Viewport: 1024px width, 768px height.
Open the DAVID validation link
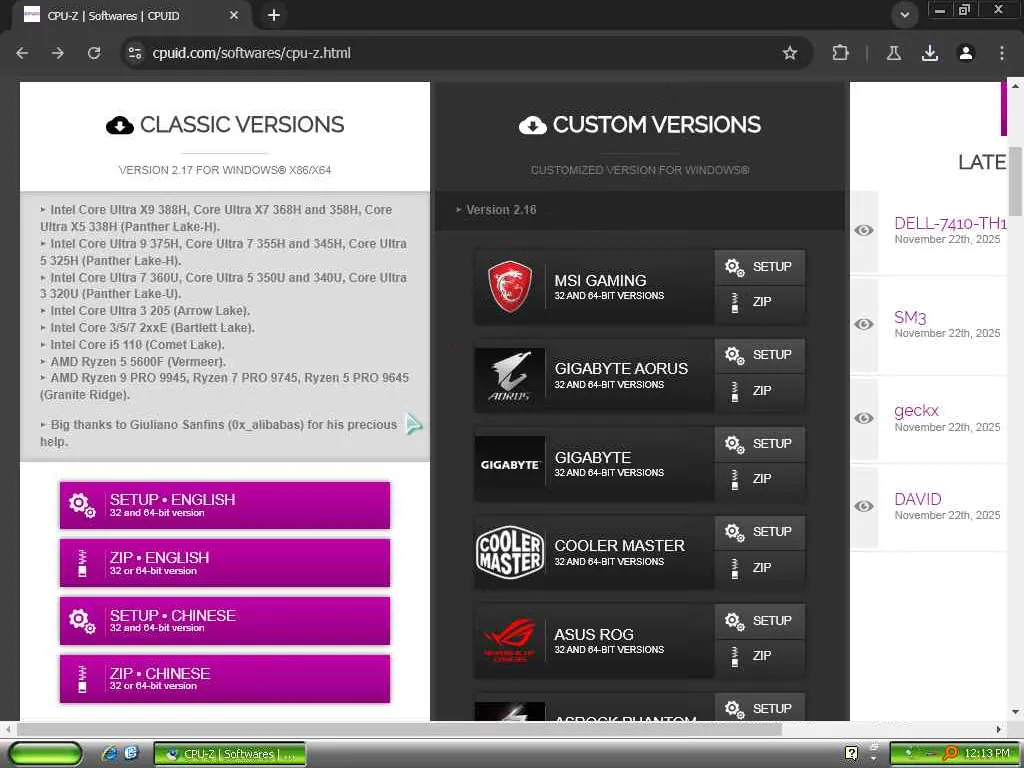click(918, 499)
